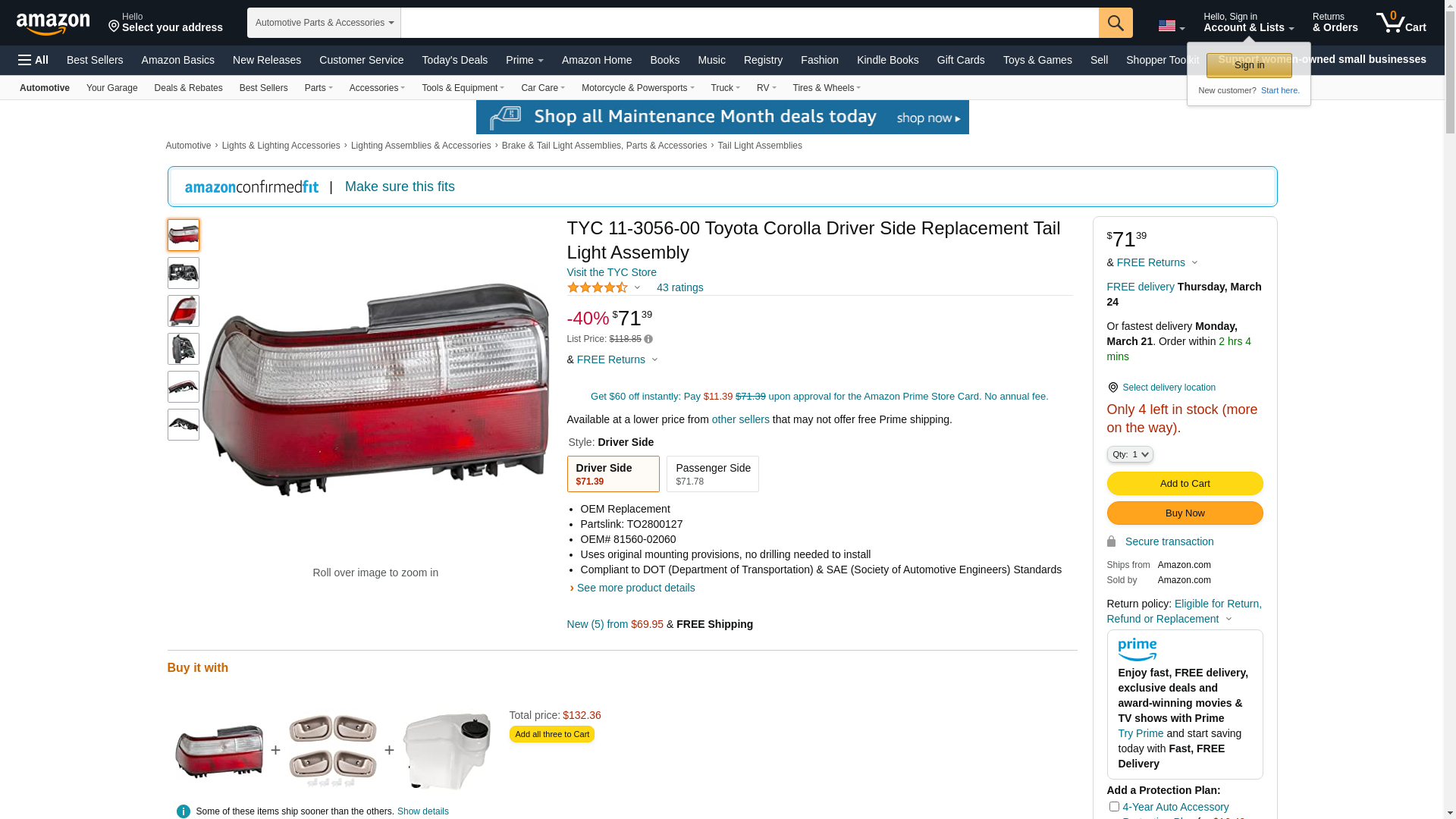This screenshot has height=819, width=1456.
Task: Expand the Tools & Equipment submenu
Action: (x=463, y=88)
